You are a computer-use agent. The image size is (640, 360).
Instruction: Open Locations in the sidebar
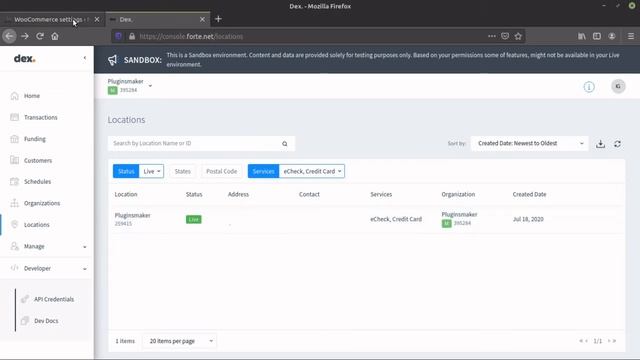36,225
